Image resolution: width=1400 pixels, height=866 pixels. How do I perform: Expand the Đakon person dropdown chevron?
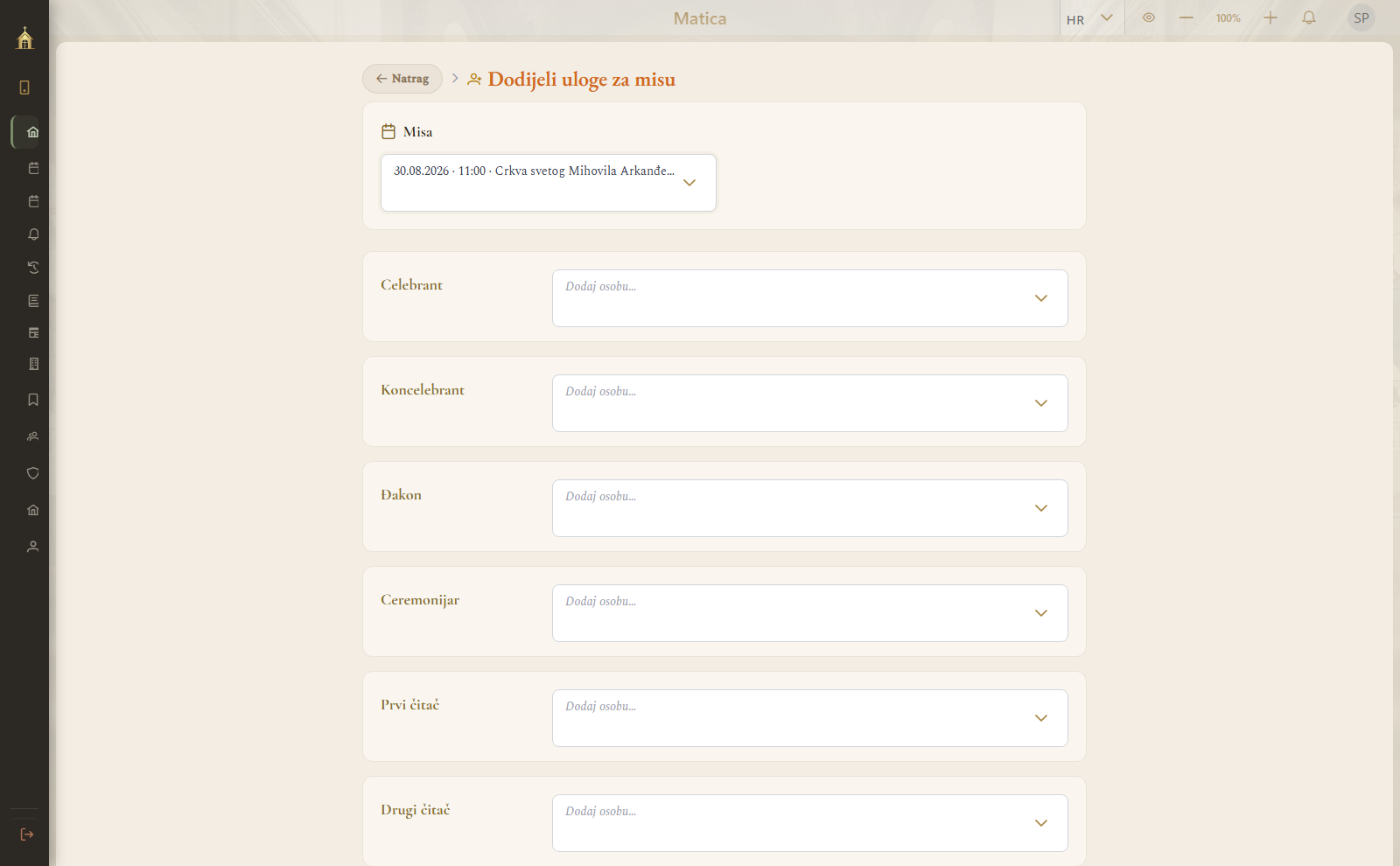coord(1041,508)
